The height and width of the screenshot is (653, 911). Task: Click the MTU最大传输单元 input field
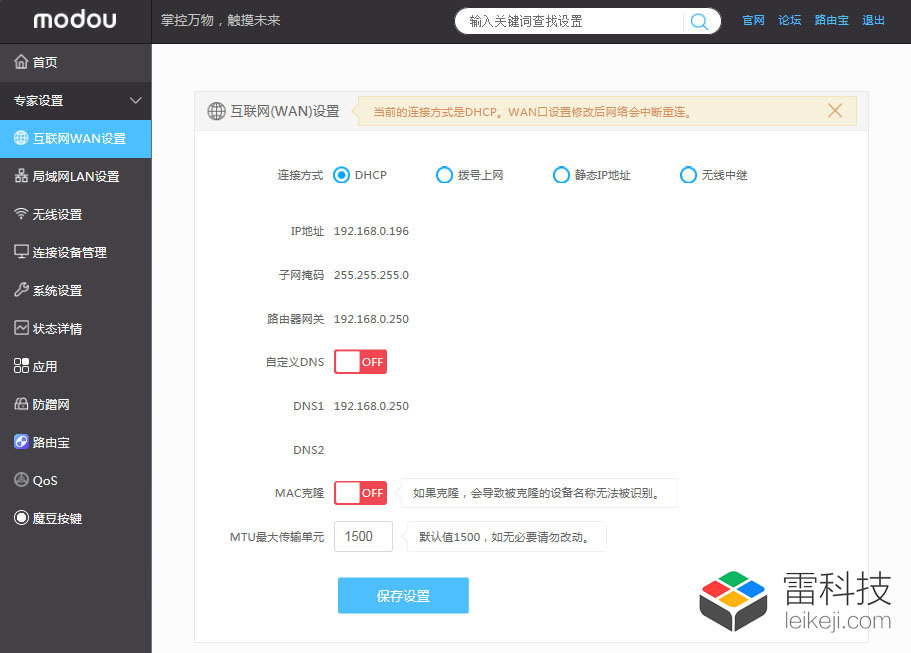(x=363, y=537)
